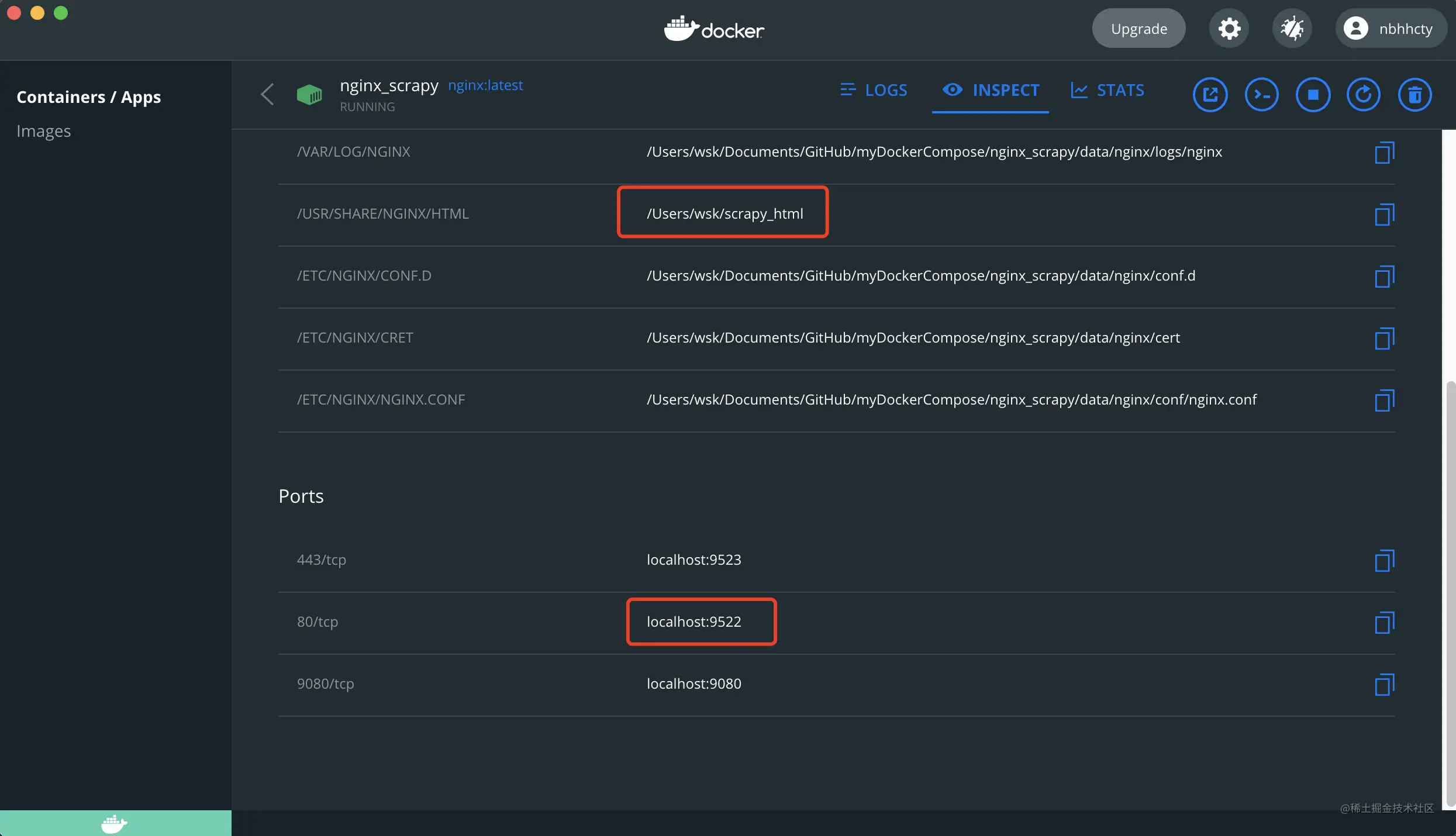Delete the nginx_scrapy container
Image resolution: width=1456 pixels, height=836 pixels.
(x=1415, y=95)
